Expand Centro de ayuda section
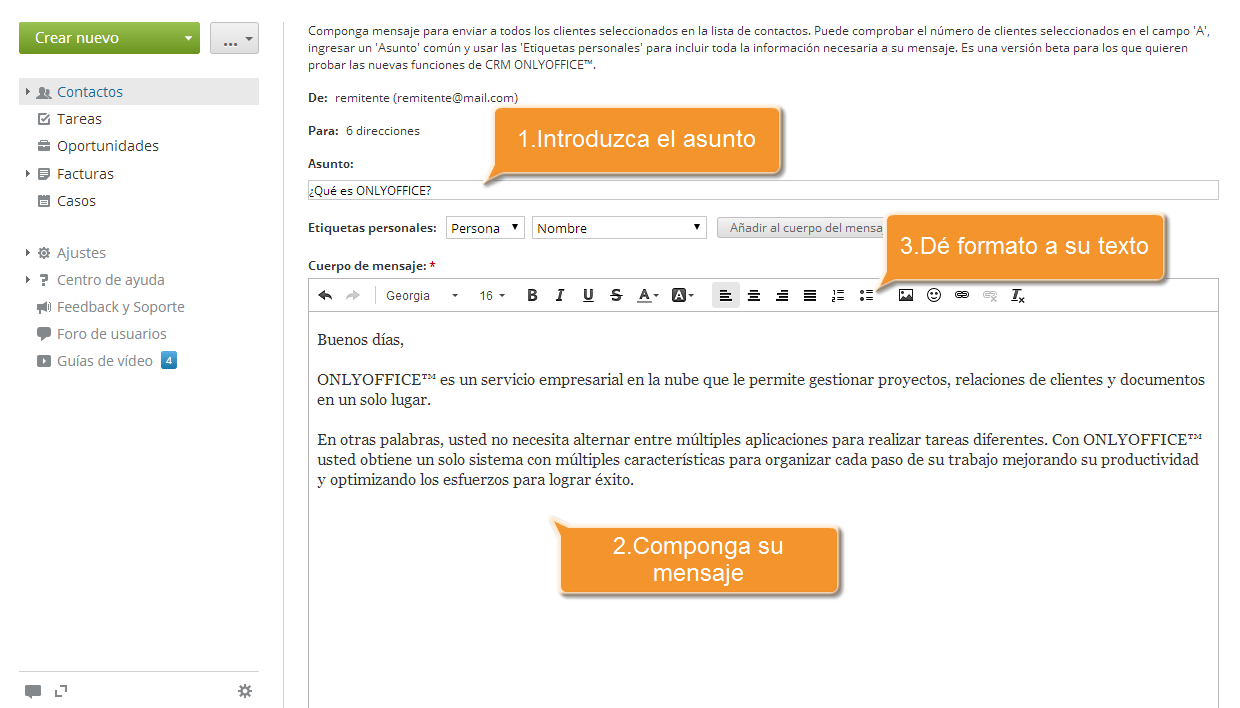Screen dimensions: 1240x708 28,280
